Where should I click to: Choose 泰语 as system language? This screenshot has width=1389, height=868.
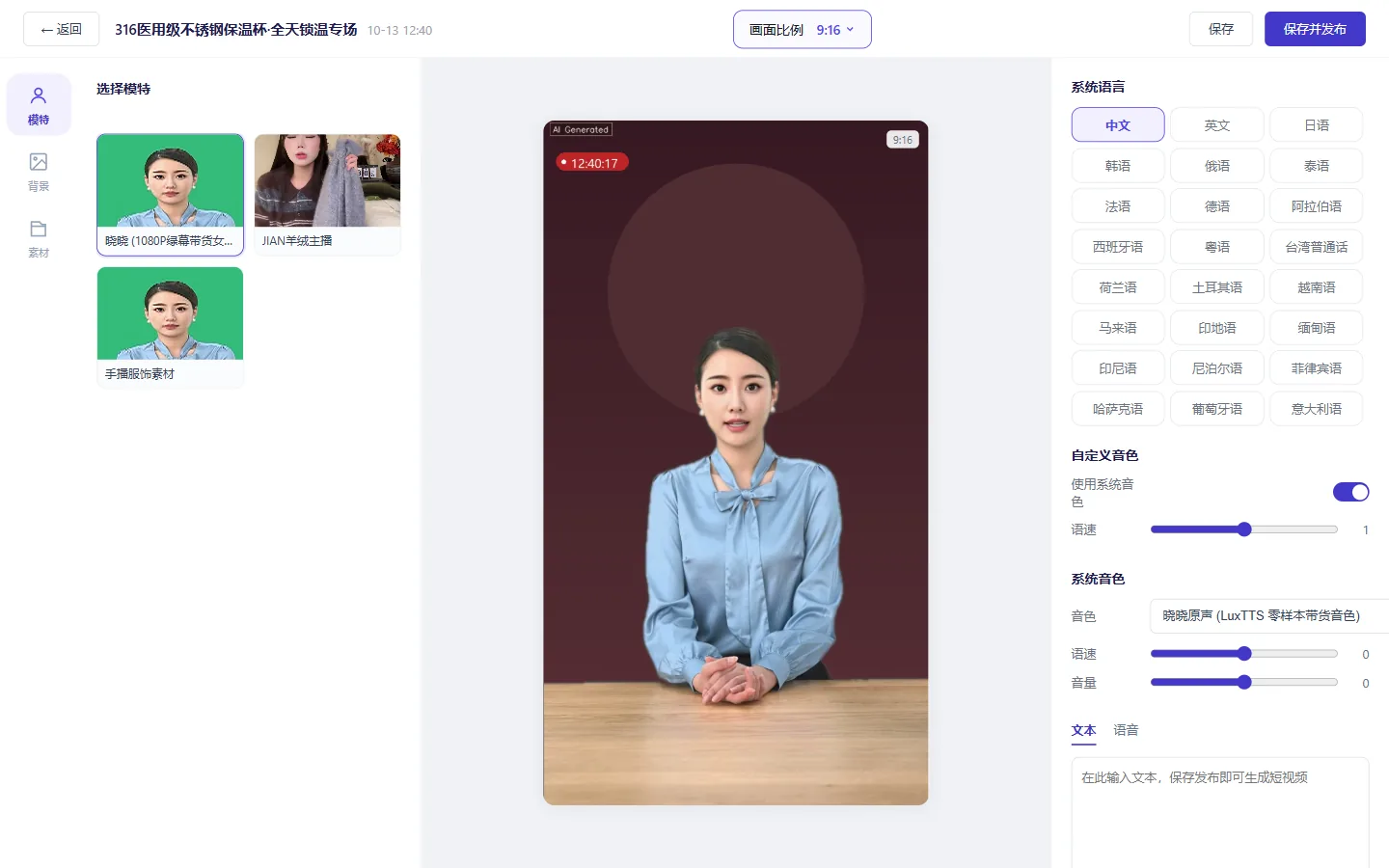(x=1317, y=166)
